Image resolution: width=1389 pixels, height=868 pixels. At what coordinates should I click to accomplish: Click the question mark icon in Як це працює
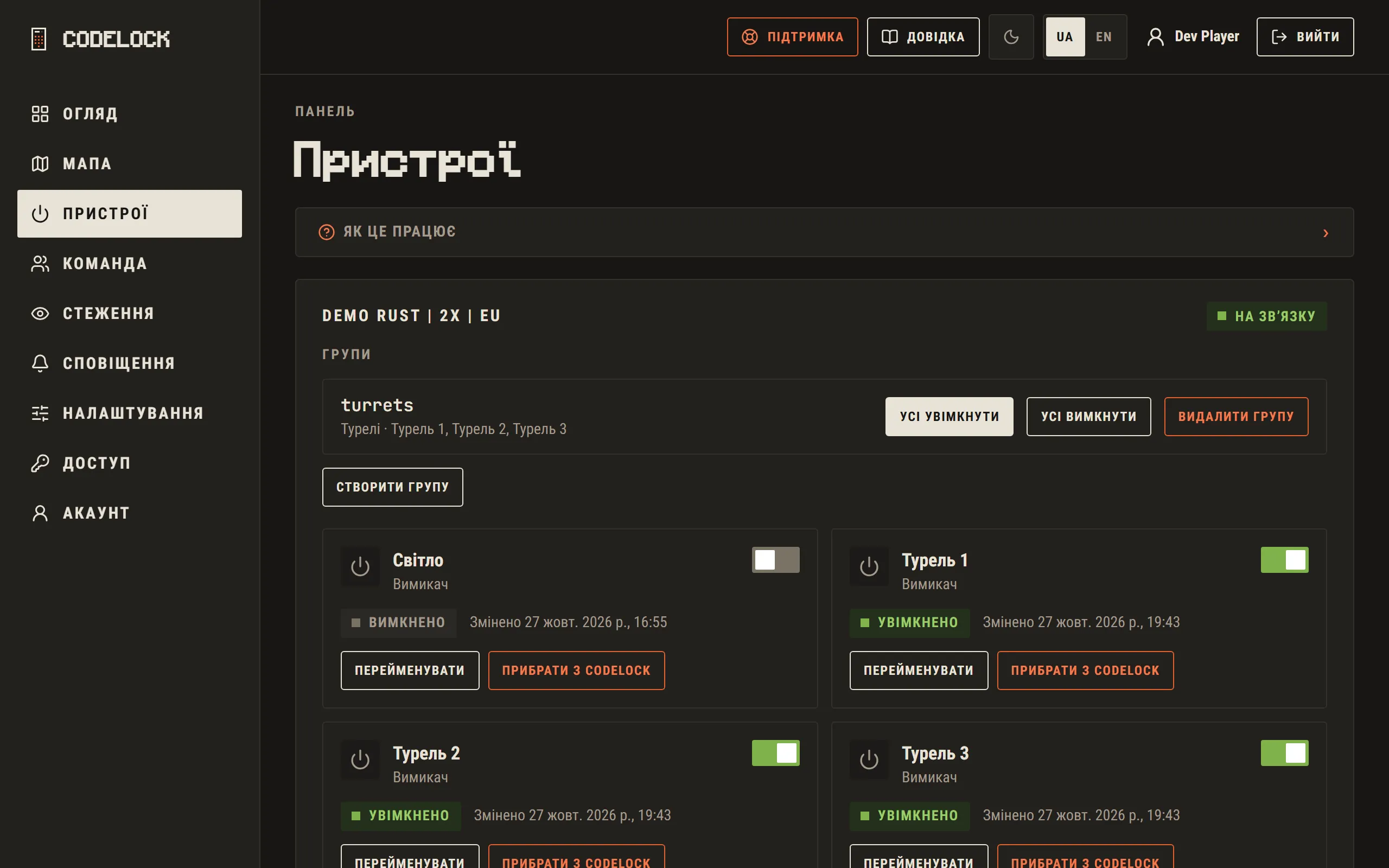(x=327, y=232)
